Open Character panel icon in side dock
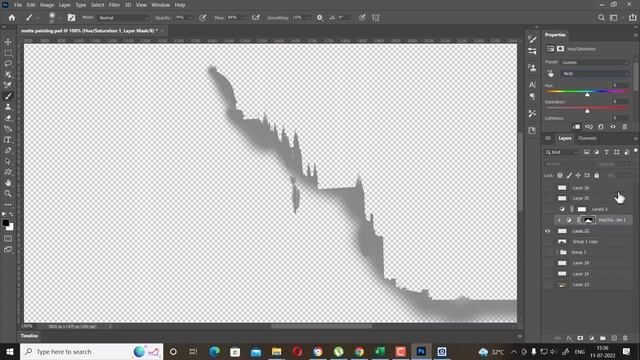 532,84
